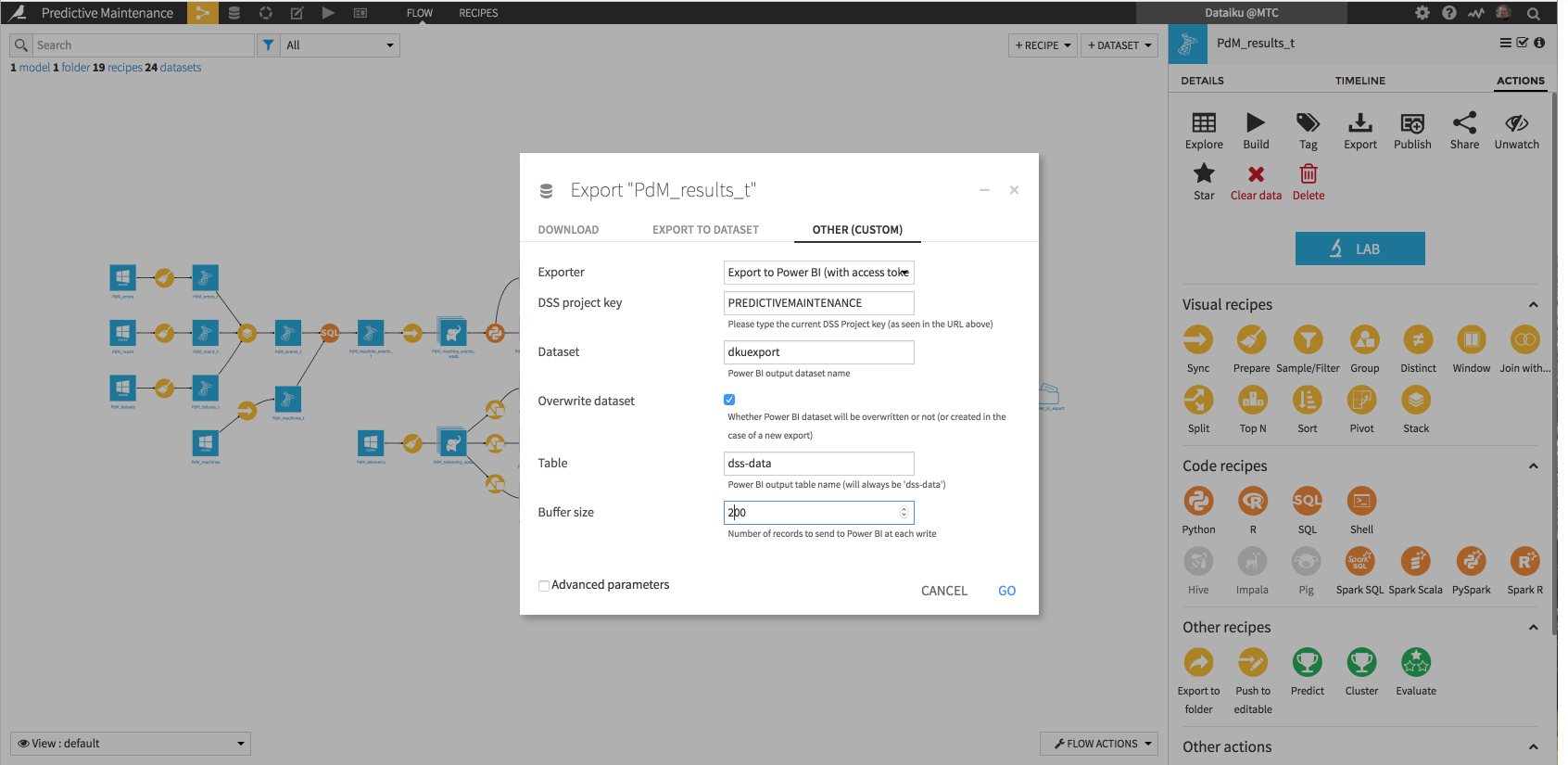Image resolution: width=1568 pixels, height=765 pixels.
Task: Create an R code recipe
Action: tap(1253, 502)
